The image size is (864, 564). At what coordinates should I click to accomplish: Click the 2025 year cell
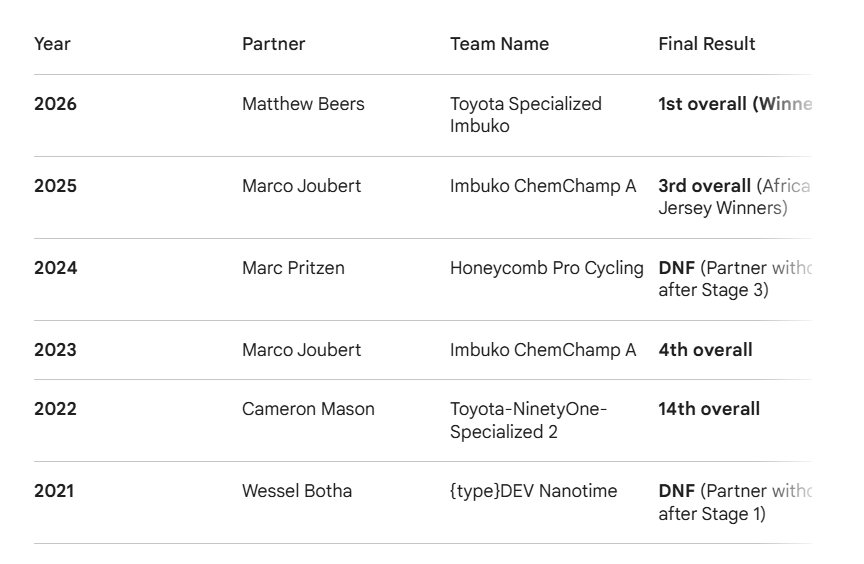click(55, 186)
